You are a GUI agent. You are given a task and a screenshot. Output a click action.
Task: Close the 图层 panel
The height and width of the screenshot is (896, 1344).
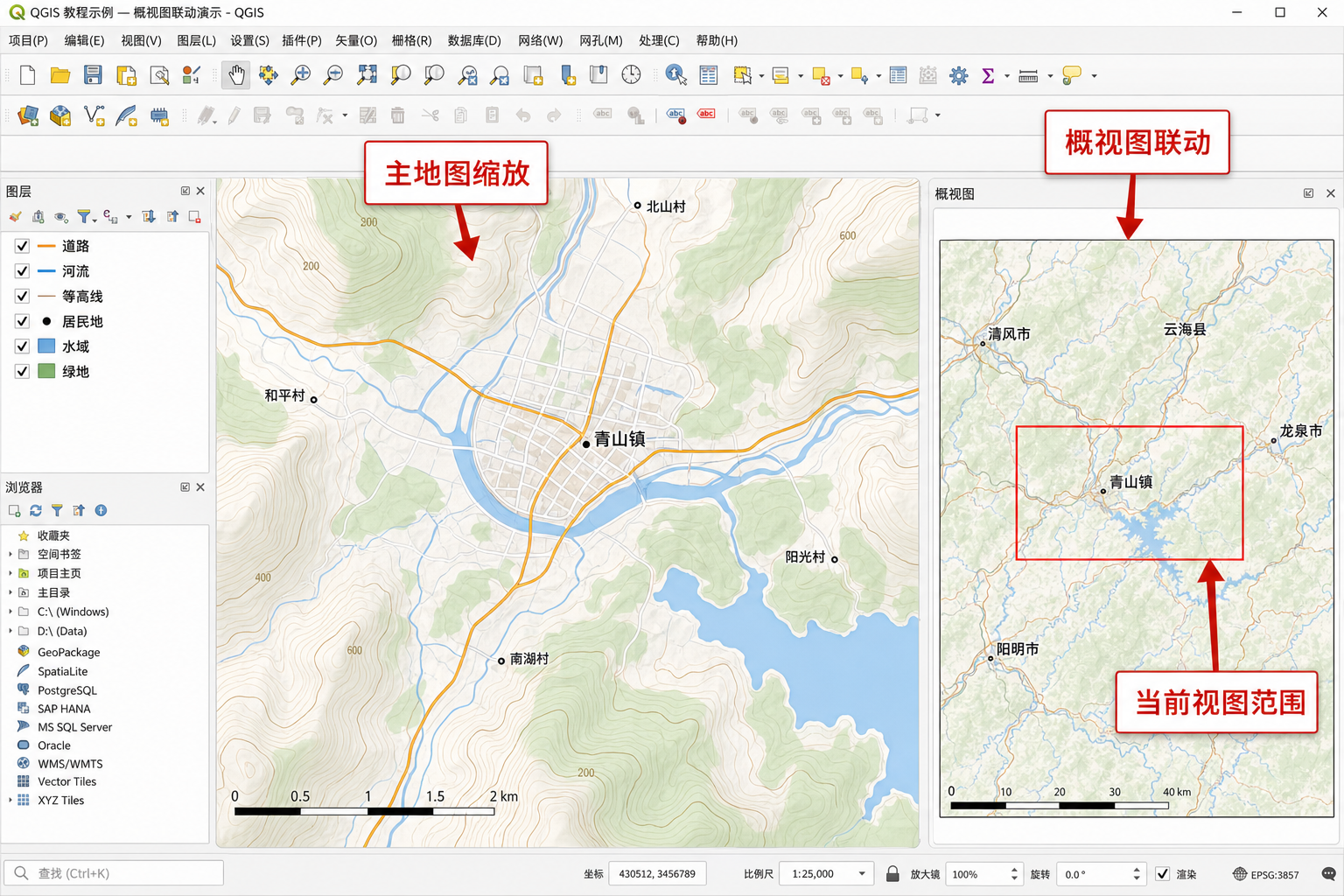coord(200,191)
